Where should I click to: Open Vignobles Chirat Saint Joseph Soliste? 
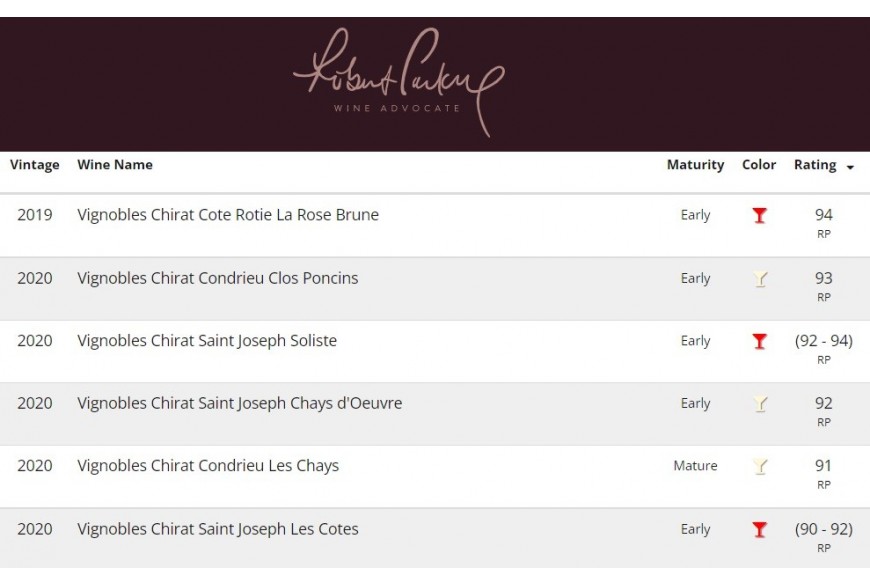pos(207,341)
